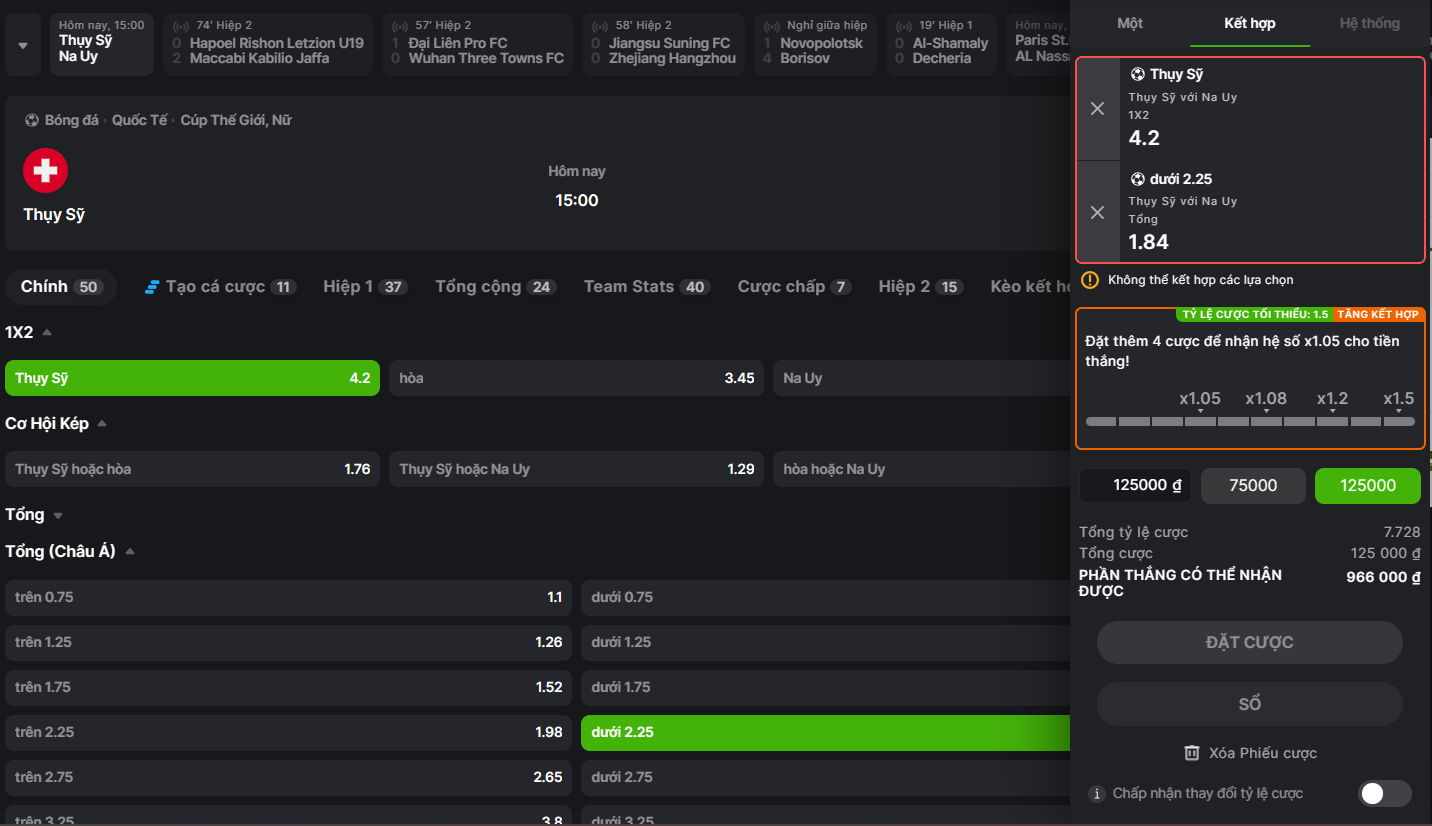Choose the 75000 quick stake button
This screenshot has width=1432, height=826.
[x=1252, y=485]
